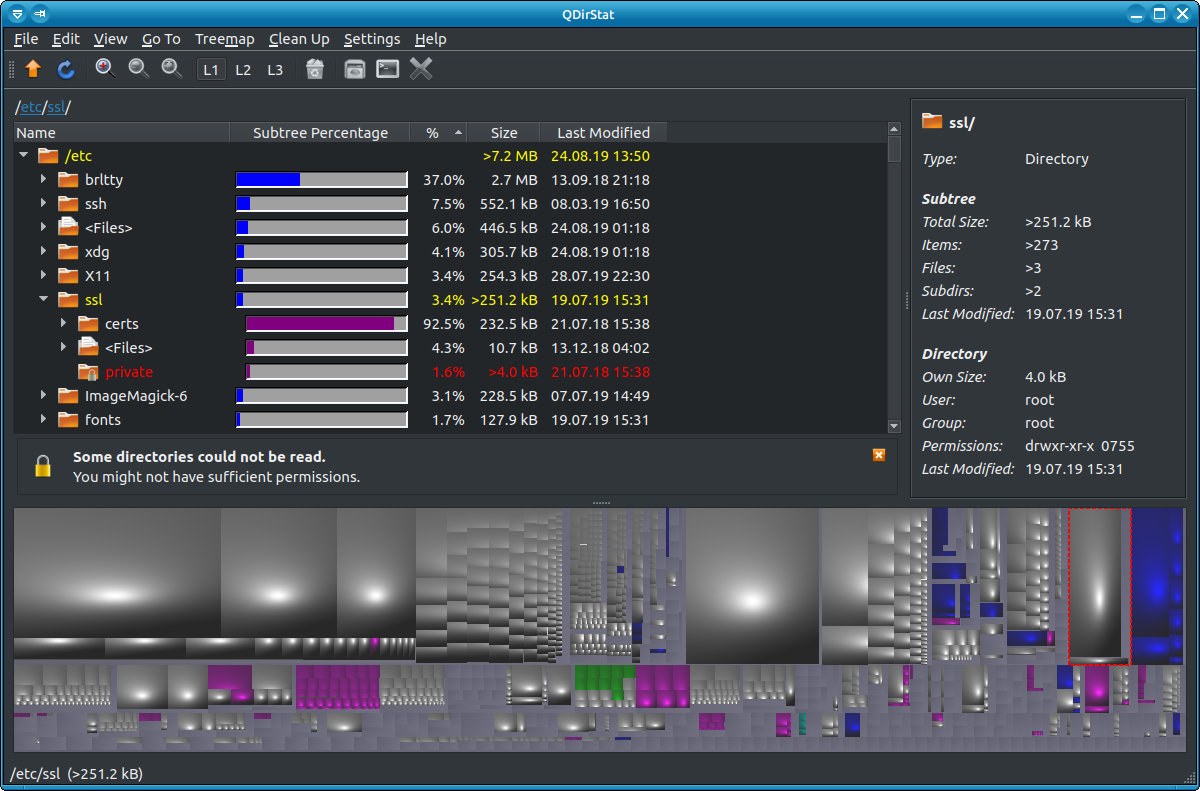This screenshot has width=1200, height=791.
Task: Sort by the Size column header
Action: (504, 133)
